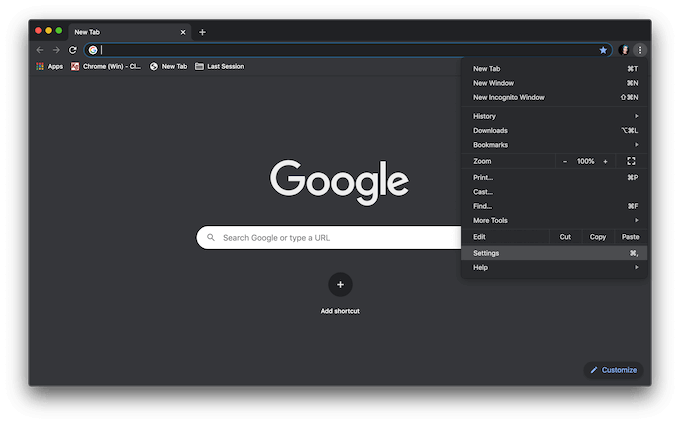This screenshot has width=680, height=424.
Task: Bookmark this page with the star icon
Action: point(603,50)
